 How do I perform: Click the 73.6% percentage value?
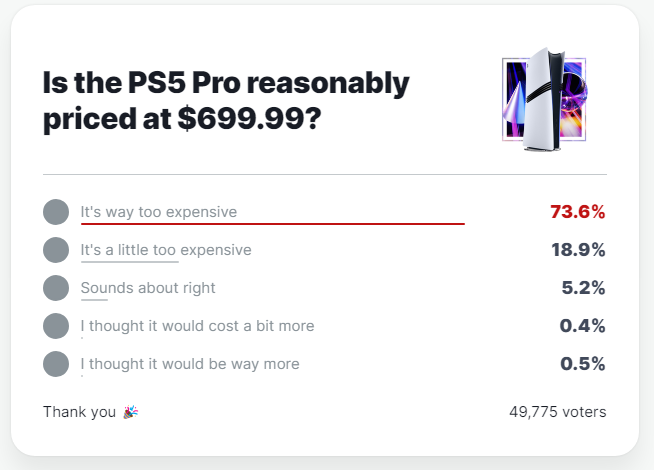coord(578,212)
